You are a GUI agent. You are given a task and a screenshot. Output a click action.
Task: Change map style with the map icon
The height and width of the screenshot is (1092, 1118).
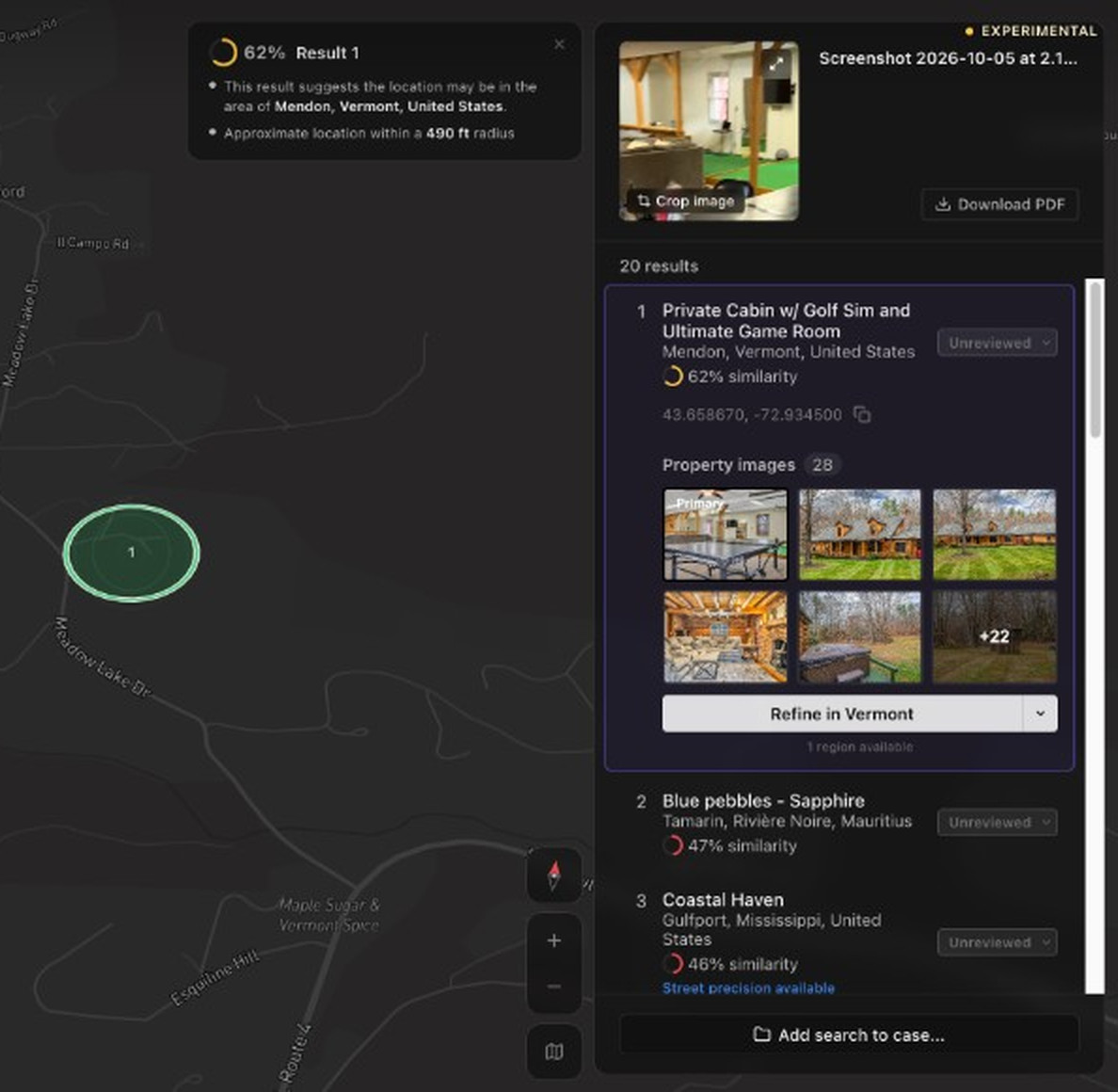click(x=554, y=1052)
